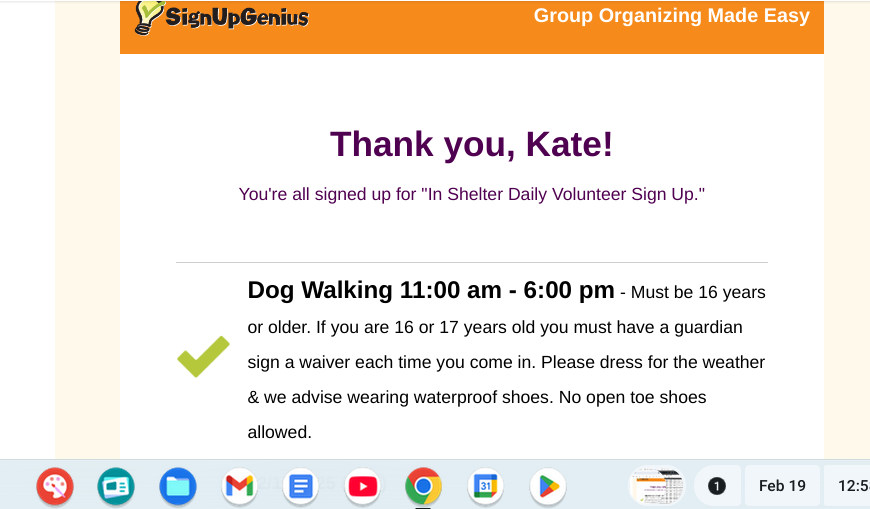Open Google Calendar from the shelf

485,487
